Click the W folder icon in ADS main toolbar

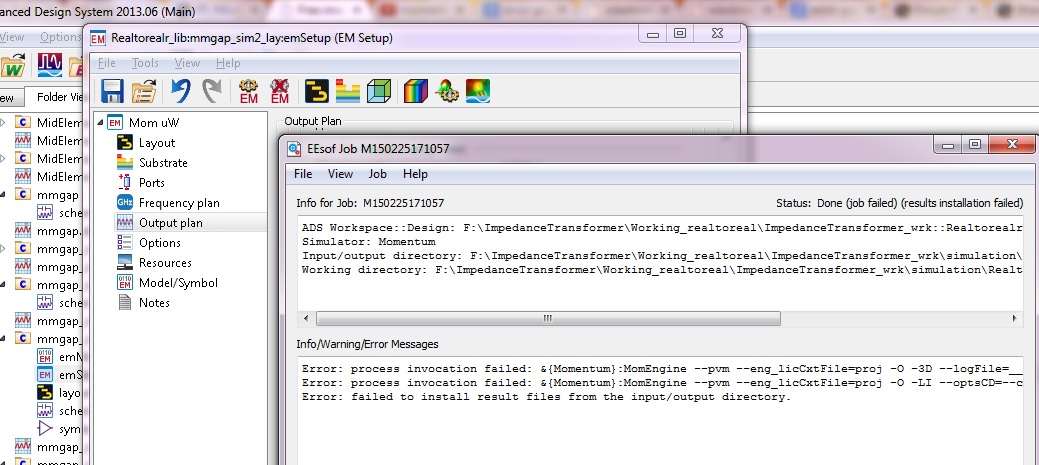(12, 65)
